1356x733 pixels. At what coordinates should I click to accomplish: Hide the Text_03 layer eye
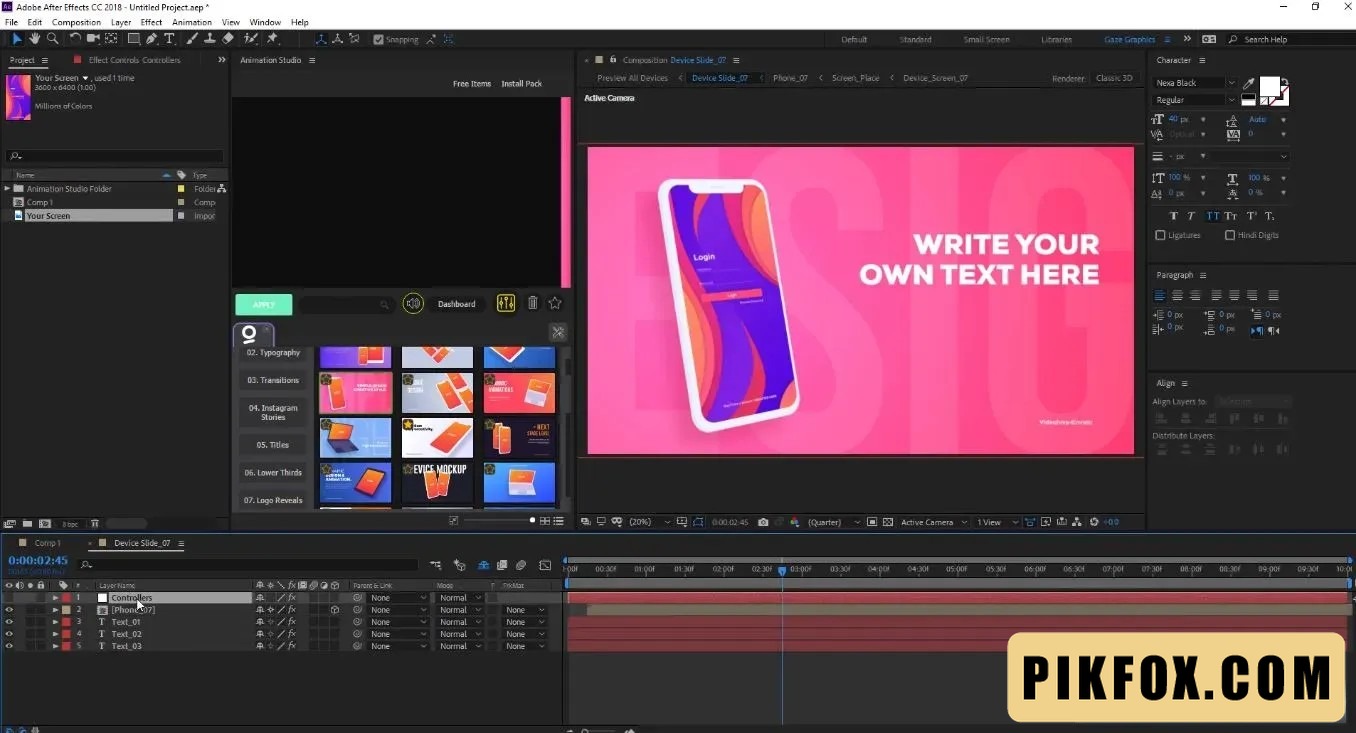coord(9,646)
